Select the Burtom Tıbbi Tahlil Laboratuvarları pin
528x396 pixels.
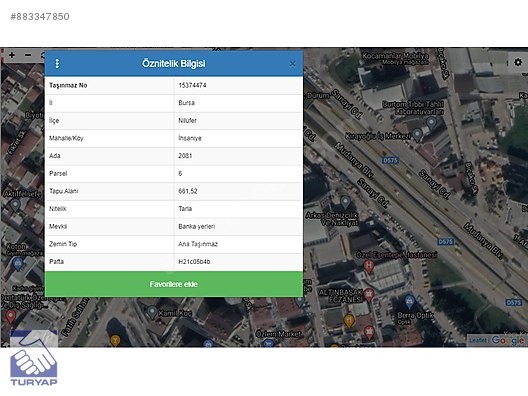(x=431, y=122)
